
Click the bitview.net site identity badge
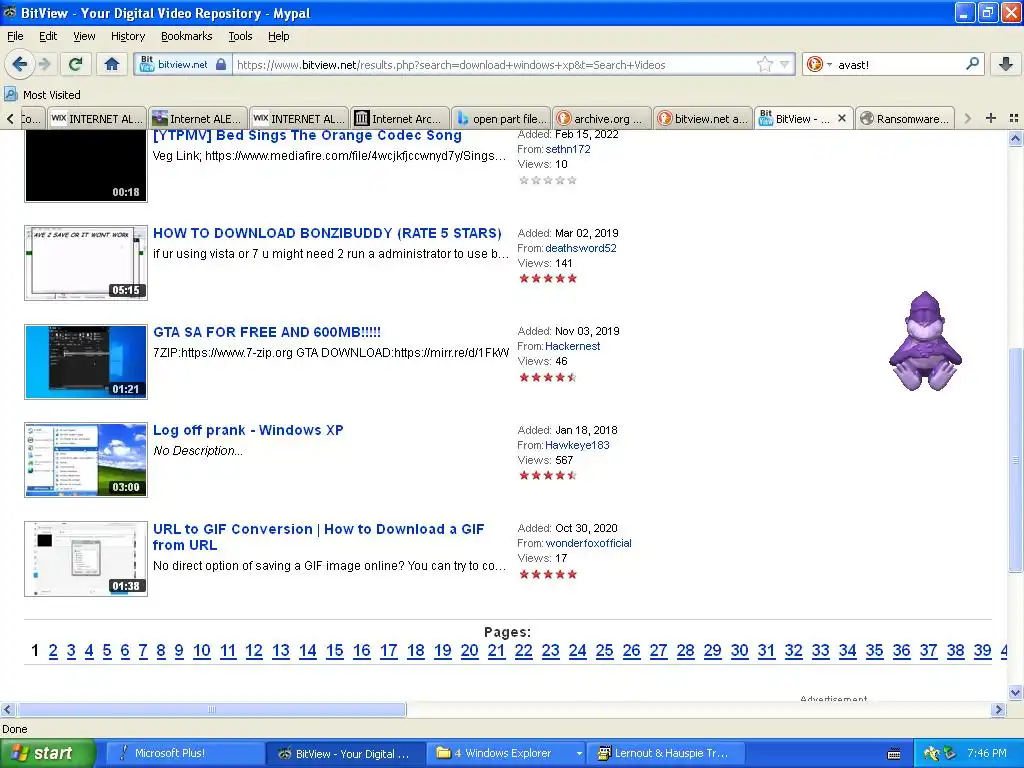(183, 64)
